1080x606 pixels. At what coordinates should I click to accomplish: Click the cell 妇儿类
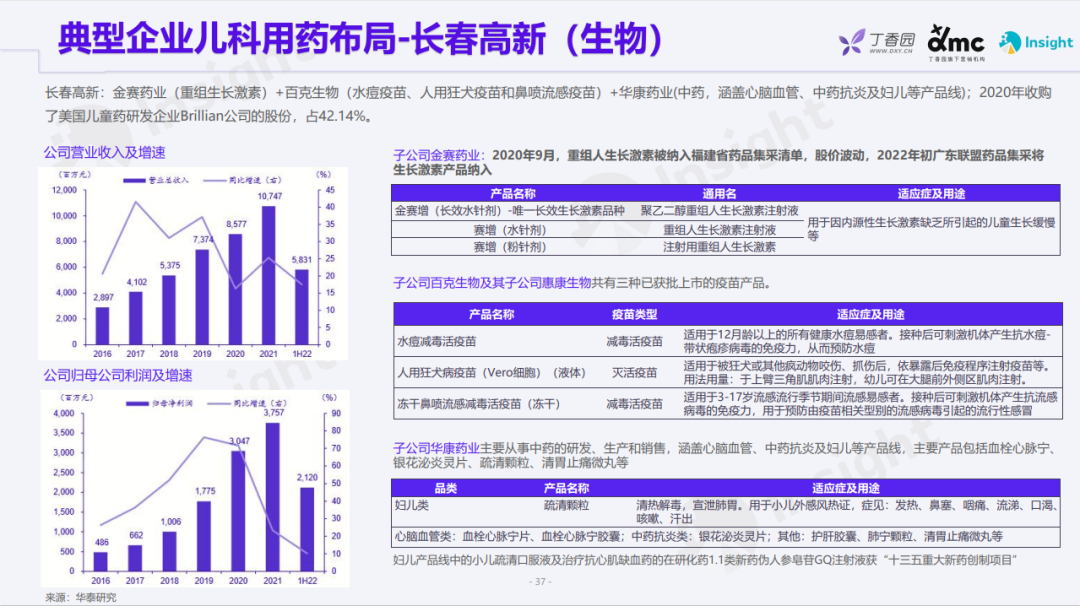click(412, 505)
